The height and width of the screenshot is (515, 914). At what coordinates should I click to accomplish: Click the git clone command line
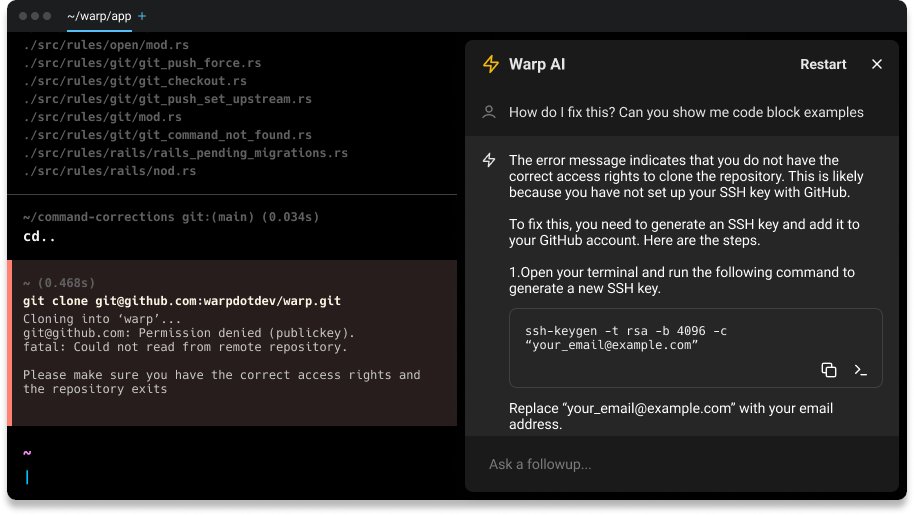coord(182,301)
